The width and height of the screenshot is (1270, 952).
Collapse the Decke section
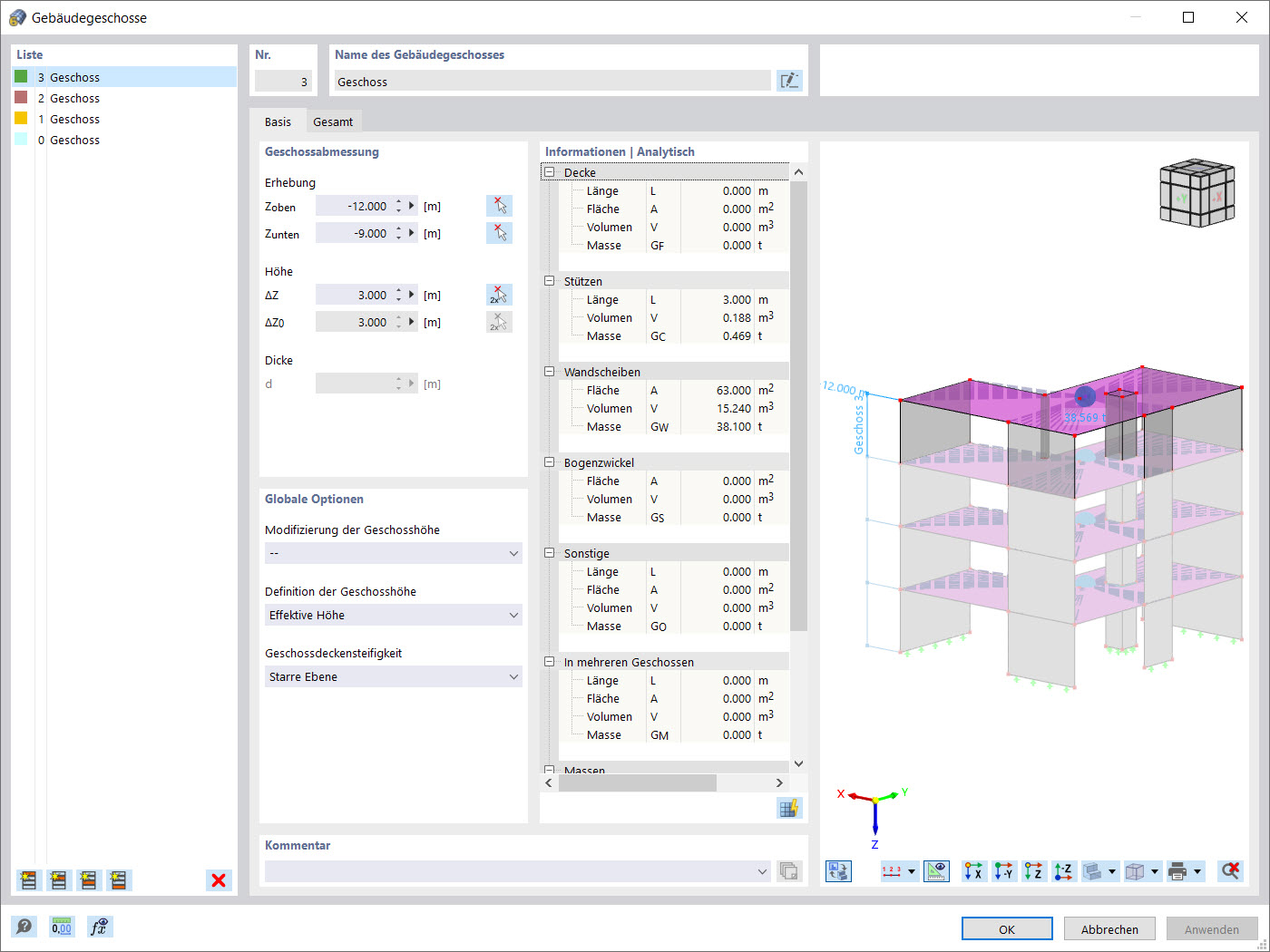tap(549, 172)
